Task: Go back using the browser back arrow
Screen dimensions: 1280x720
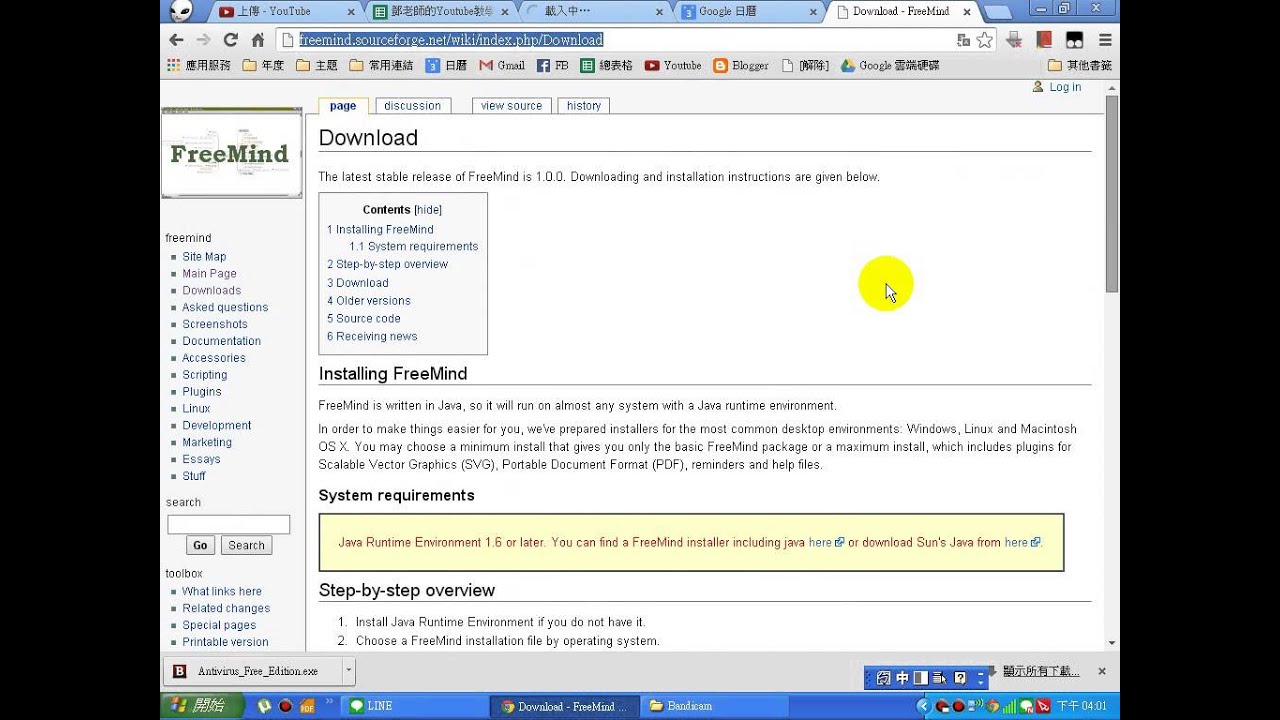Action: [x=177, y=40]
